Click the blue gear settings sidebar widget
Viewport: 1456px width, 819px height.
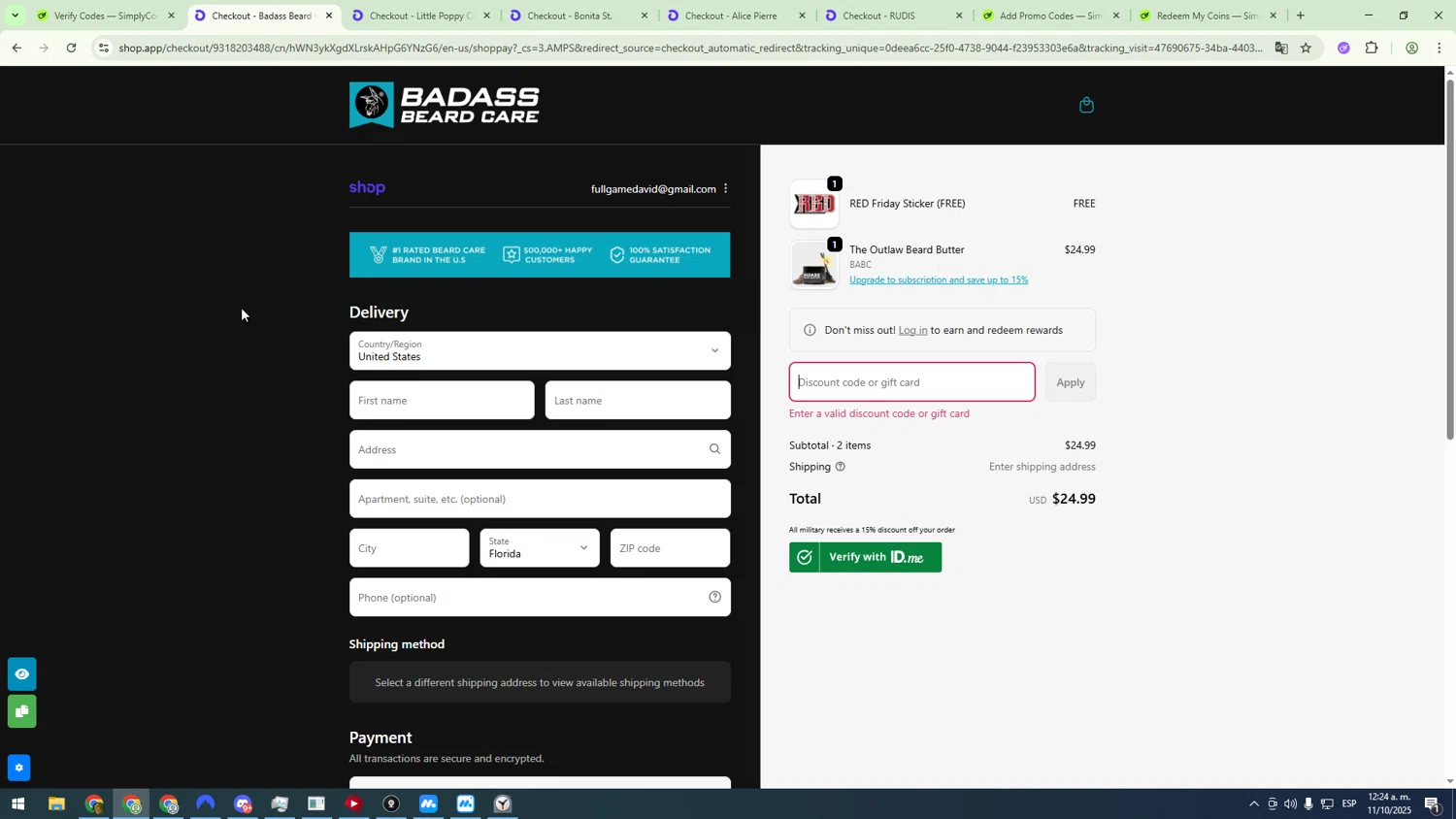[x=18, y=768]
